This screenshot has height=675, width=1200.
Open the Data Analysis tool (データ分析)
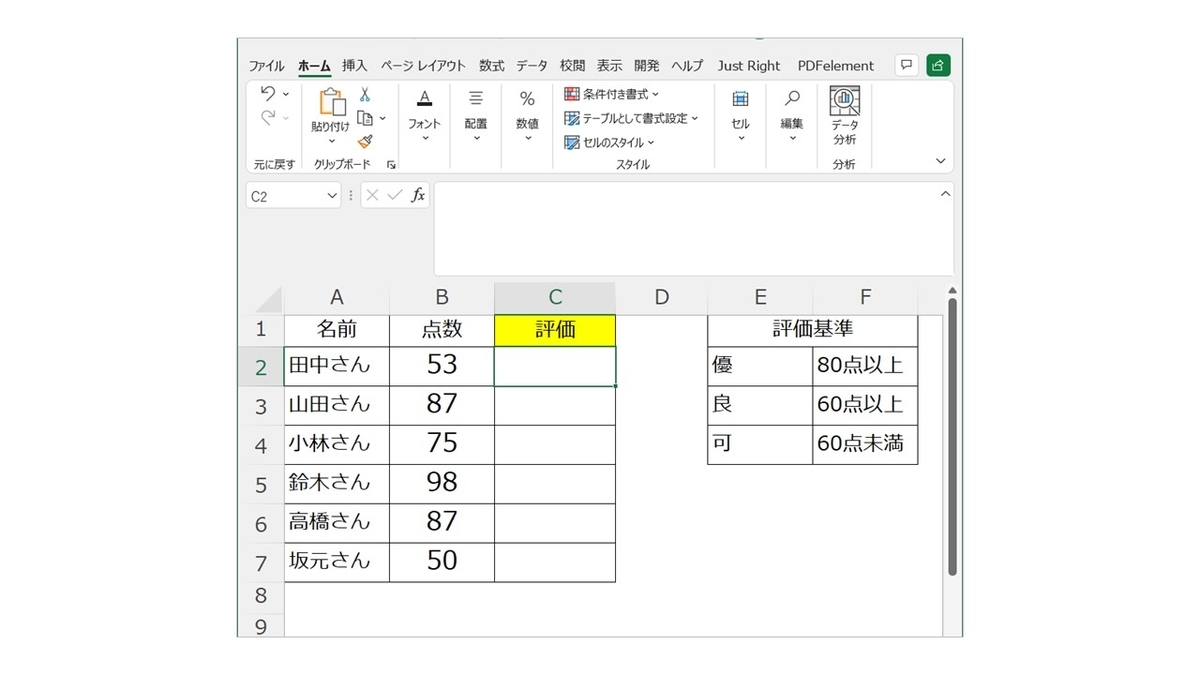pyautogui.click(x=844, y=114)
